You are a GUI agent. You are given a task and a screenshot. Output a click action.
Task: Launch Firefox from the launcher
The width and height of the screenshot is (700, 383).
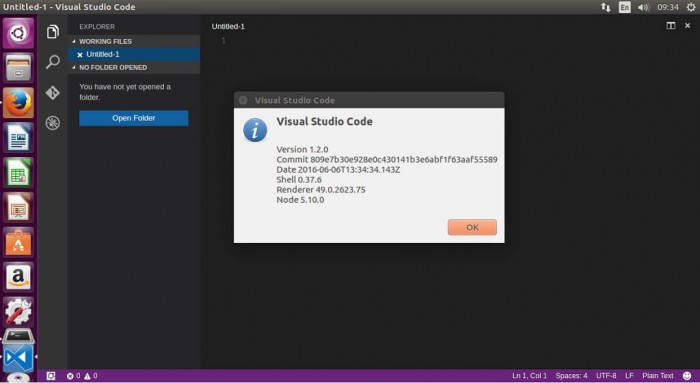tap(18, 103)
